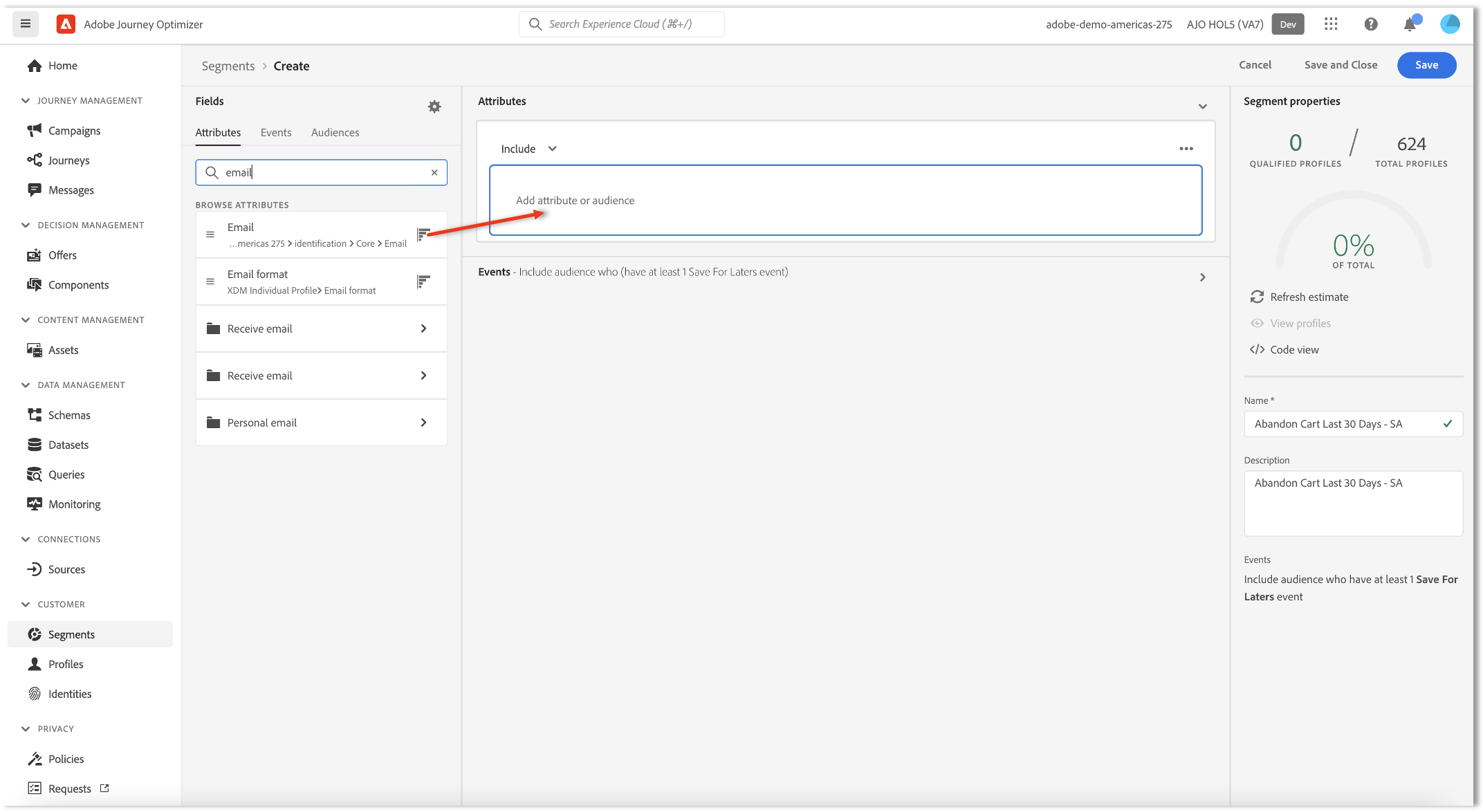View notifications bell
This screenshot has height=812, width=1483.
click(1410, 24)
